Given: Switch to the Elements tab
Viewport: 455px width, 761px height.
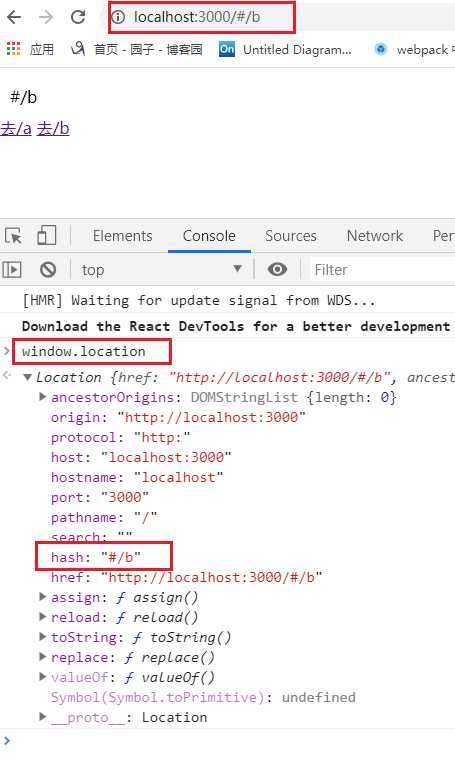Looking at the screenshot, I should point(122,236).
